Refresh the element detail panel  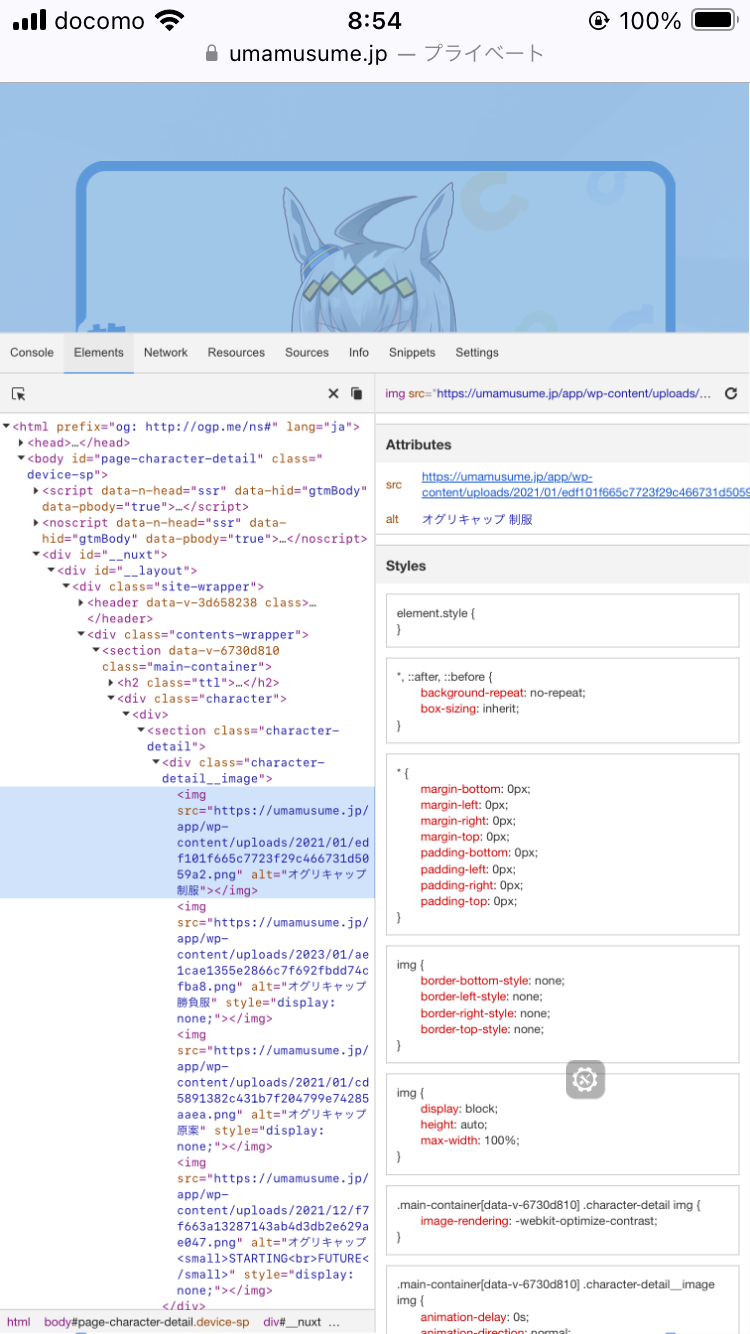click(731, 394)
